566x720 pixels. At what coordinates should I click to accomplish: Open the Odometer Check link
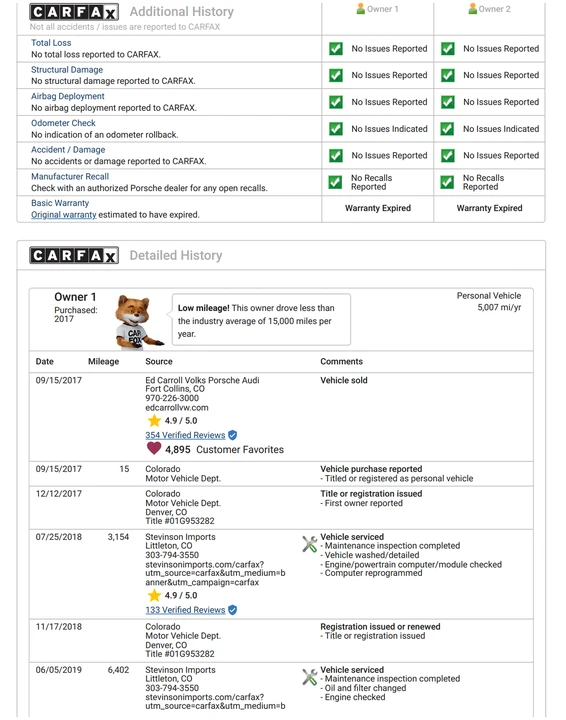coord(63,123)
